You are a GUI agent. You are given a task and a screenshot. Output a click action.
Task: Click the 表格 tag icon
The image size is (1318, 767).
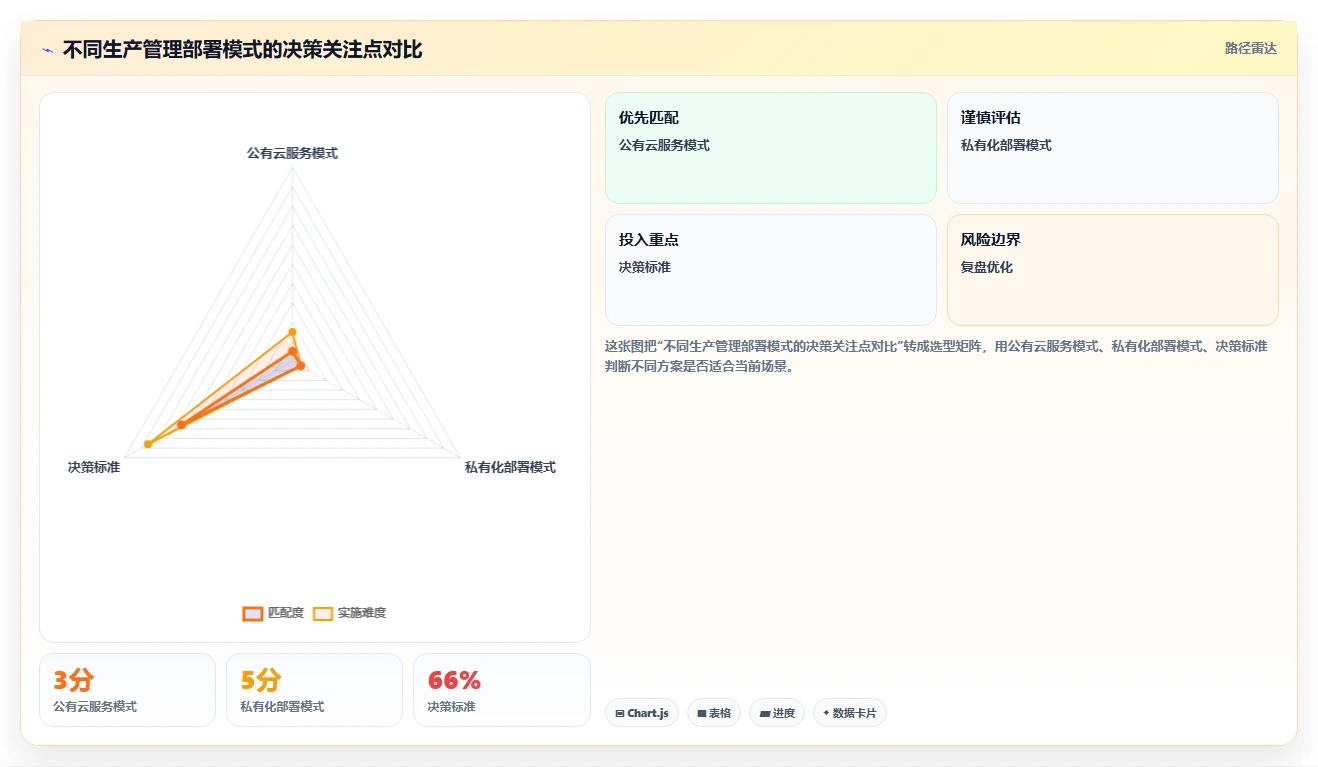[702, 714]
